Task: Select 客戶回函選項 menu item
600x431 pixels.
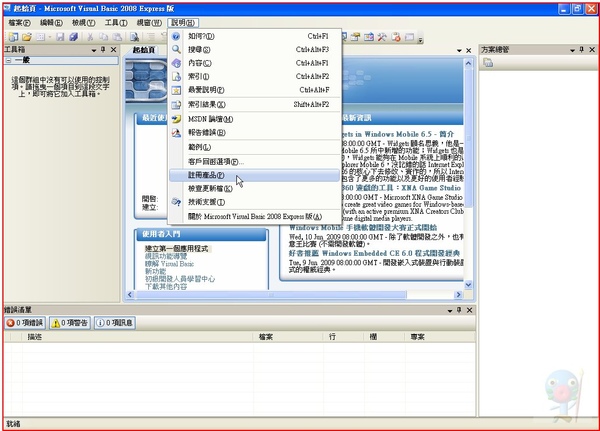Action: (x=254, y=162)
